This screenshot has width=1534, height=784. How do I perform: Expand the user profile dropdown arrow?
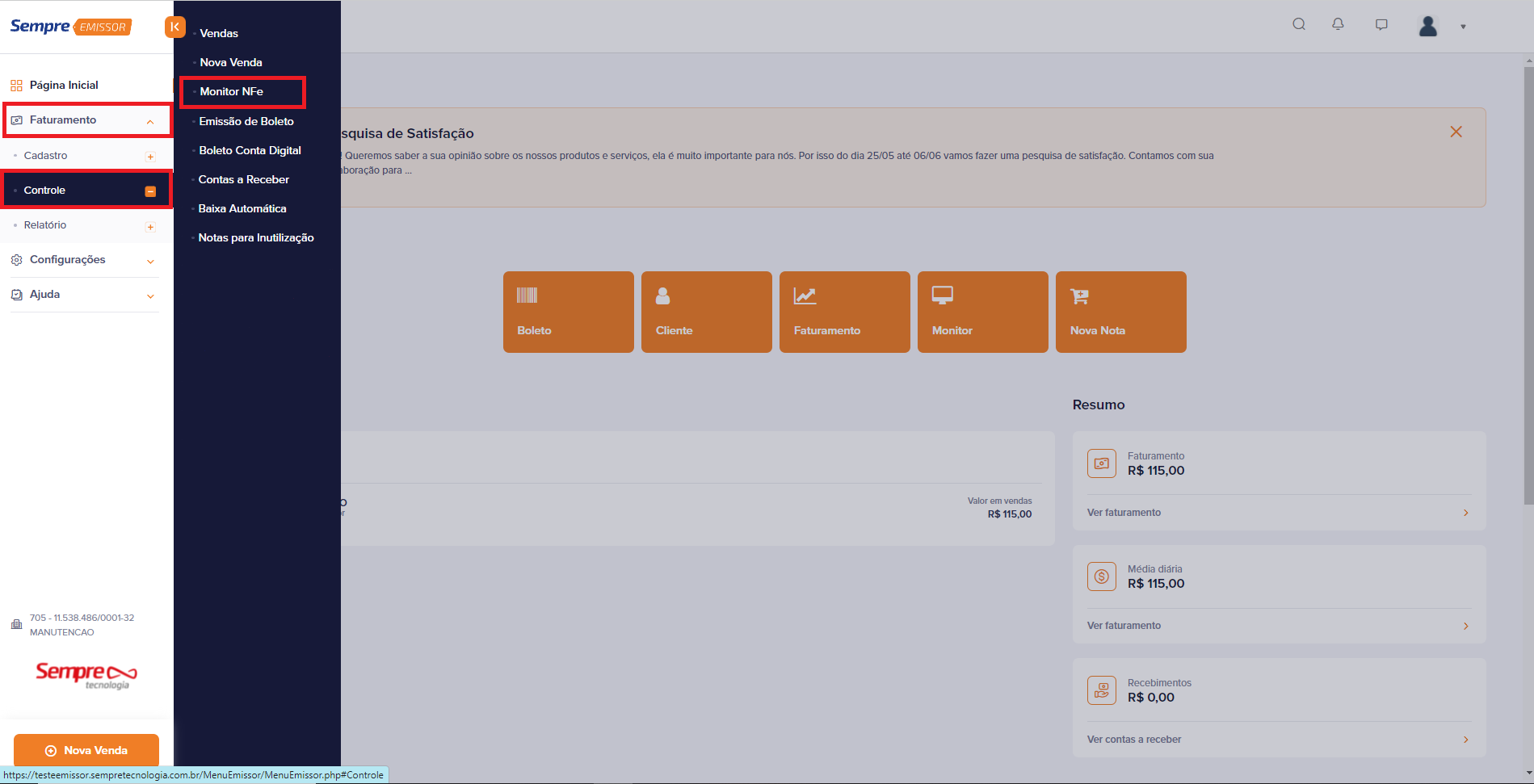tap(1463, 27)
